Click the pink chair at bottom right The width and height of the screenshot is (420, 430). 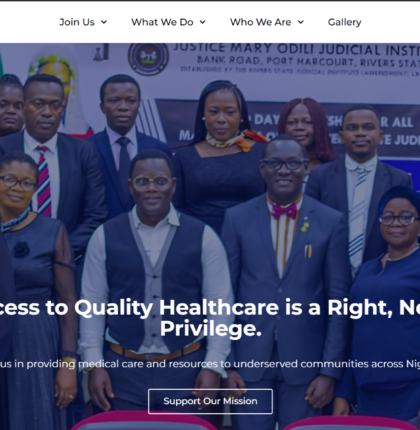pos(350,423)
